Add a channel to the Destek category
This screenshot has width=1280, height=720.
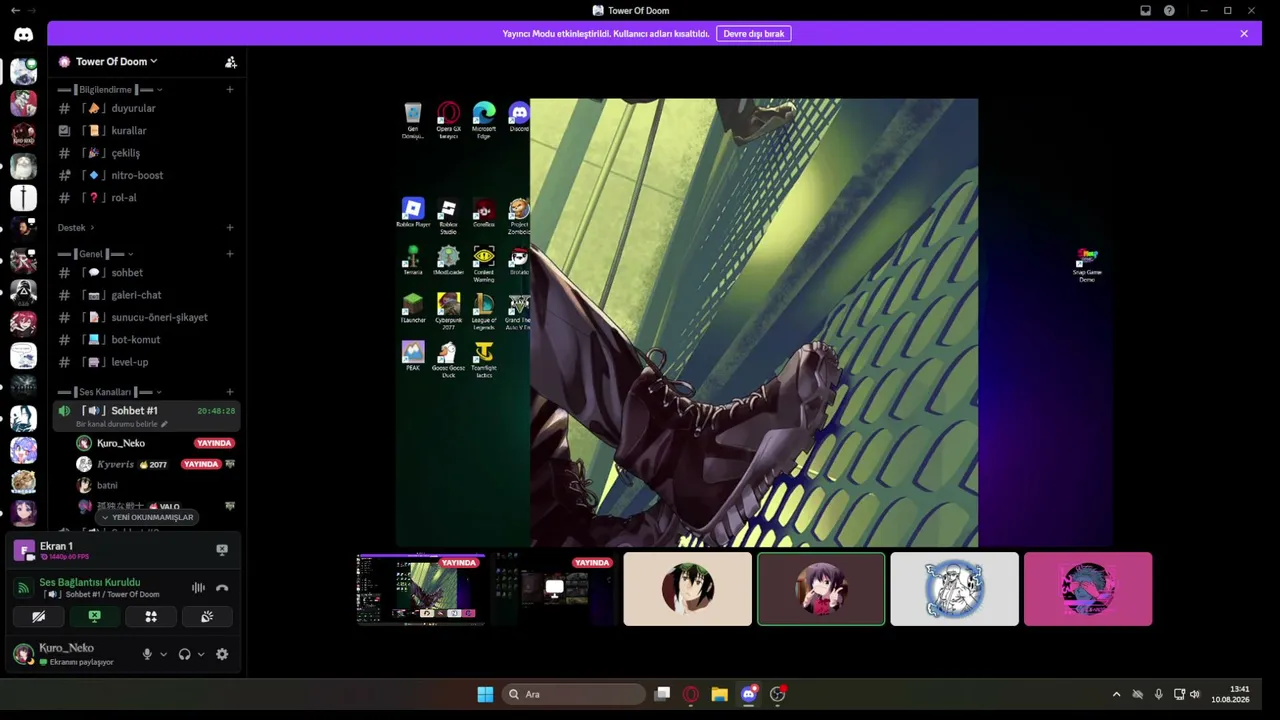pos(230,228)
